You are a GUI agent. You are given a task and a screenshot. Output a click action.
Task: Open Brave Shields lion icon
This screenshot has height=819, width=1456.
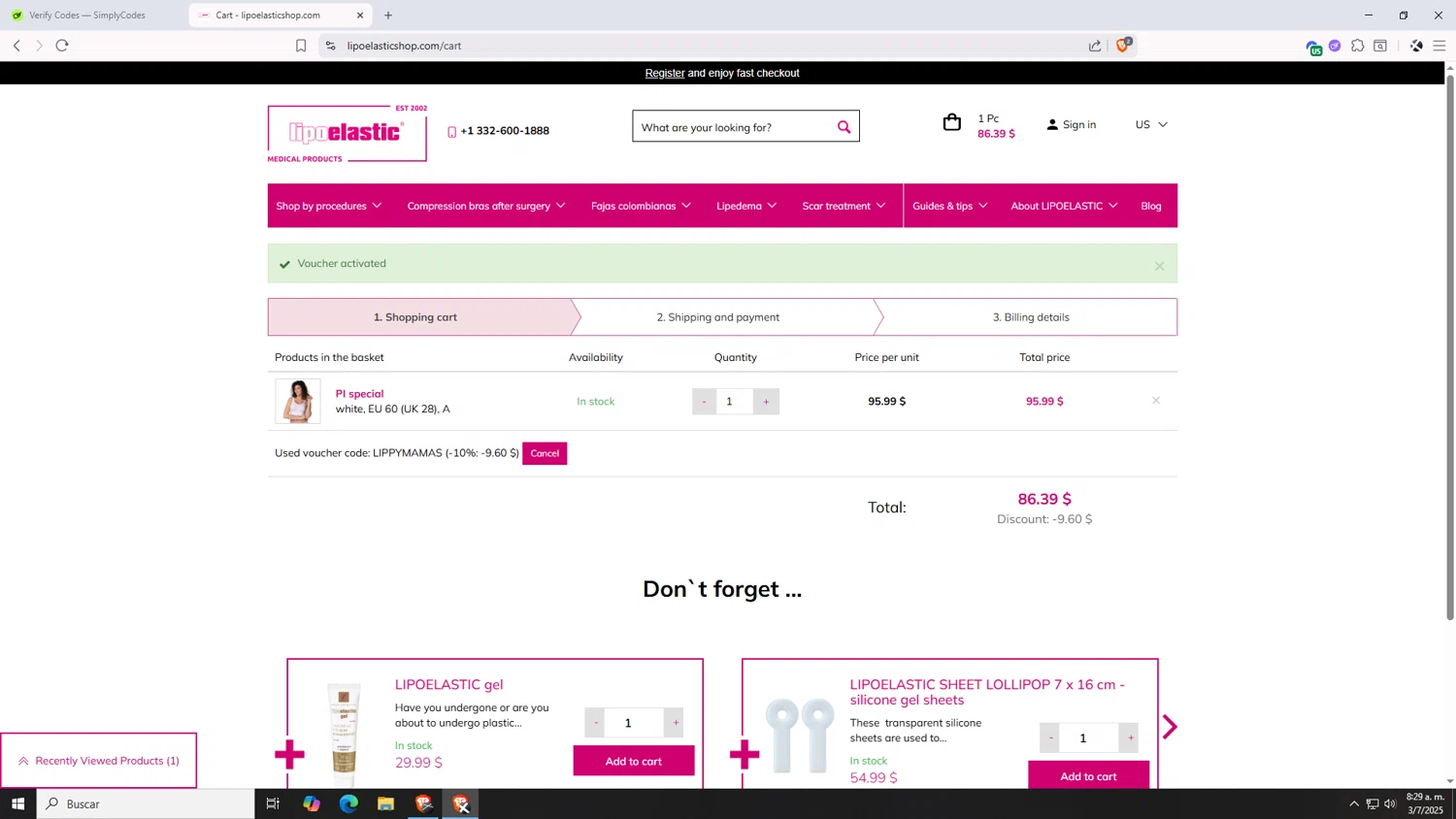[1123, 45]
